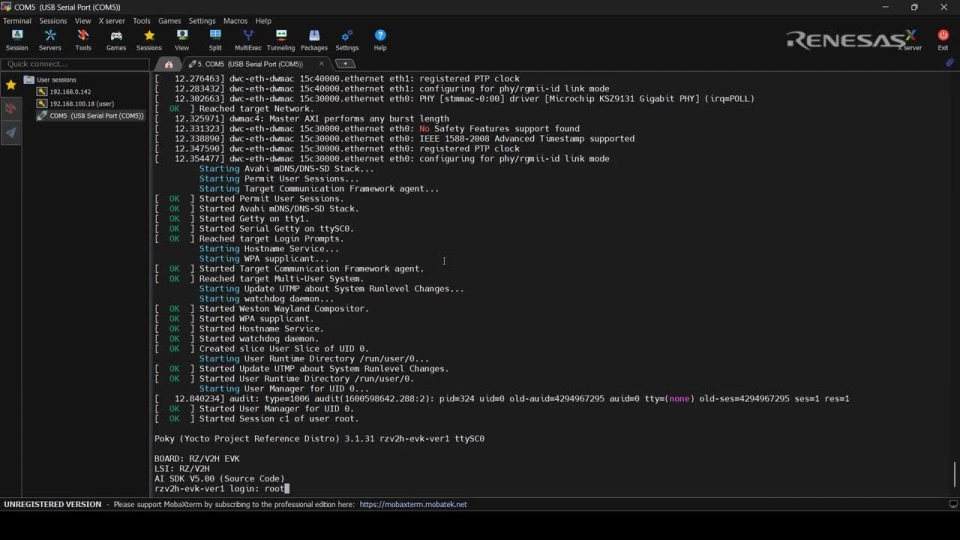Click the login prompt line in terminal
This screenshot has width=960, height=540.
222,489
